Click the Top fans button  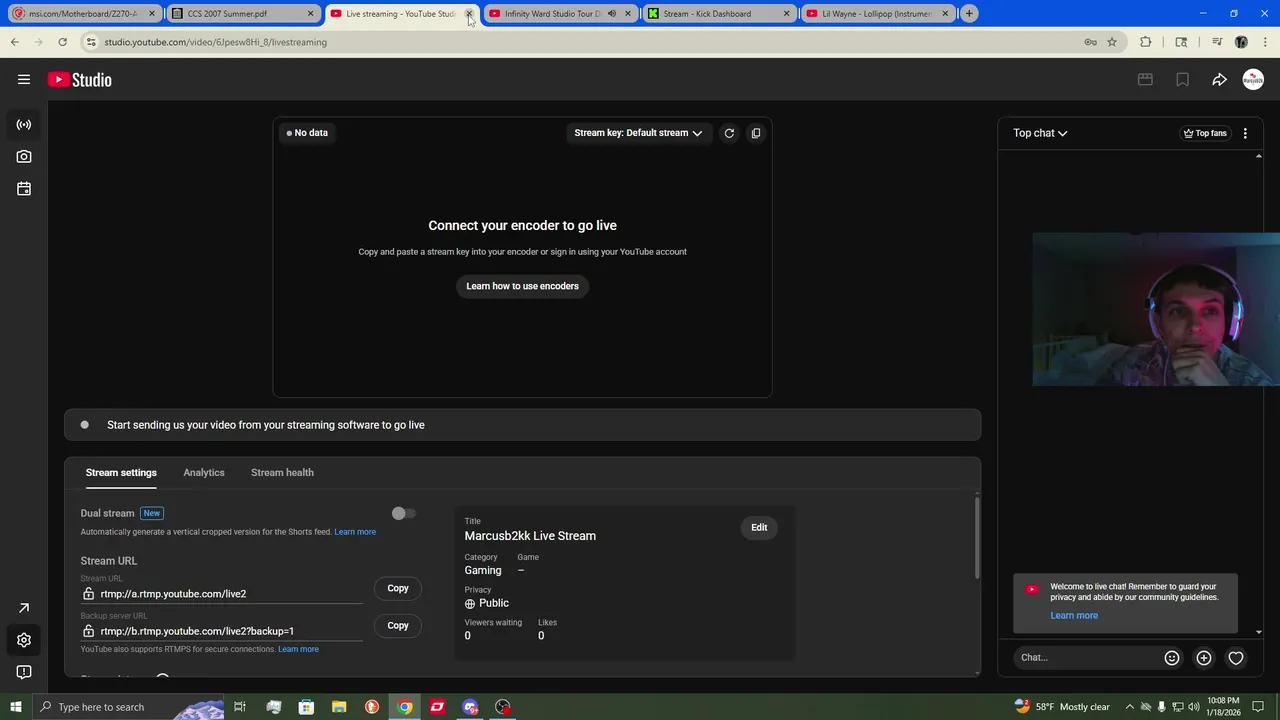(x=1205, y=133)
